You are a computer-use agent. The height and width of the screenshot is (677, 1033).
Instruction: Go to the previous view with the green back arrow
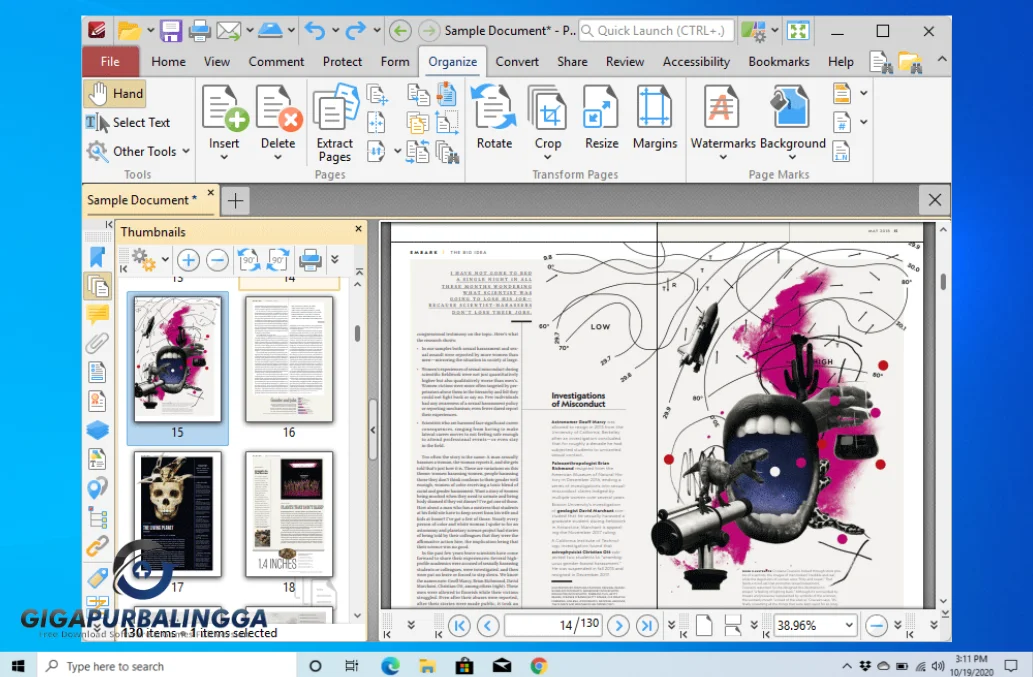pos(400,30)
